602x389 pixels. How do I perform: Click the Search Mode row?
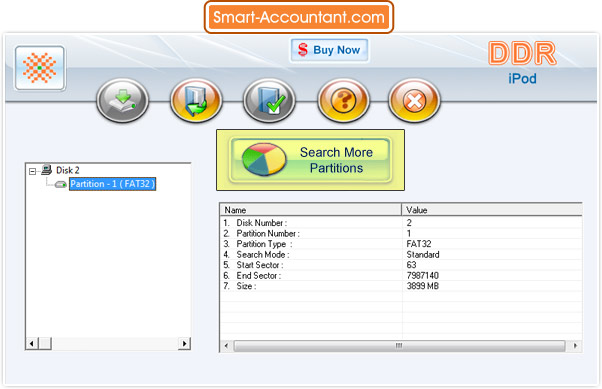tap(401, 255)
